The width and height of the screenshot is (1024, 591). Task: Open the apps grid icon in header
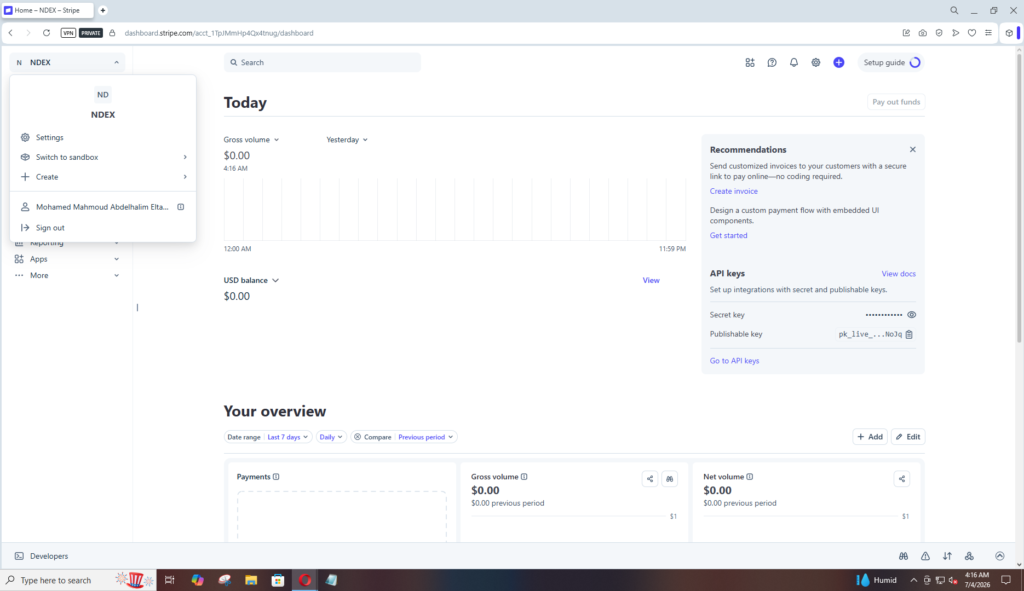tap(750, 63)
